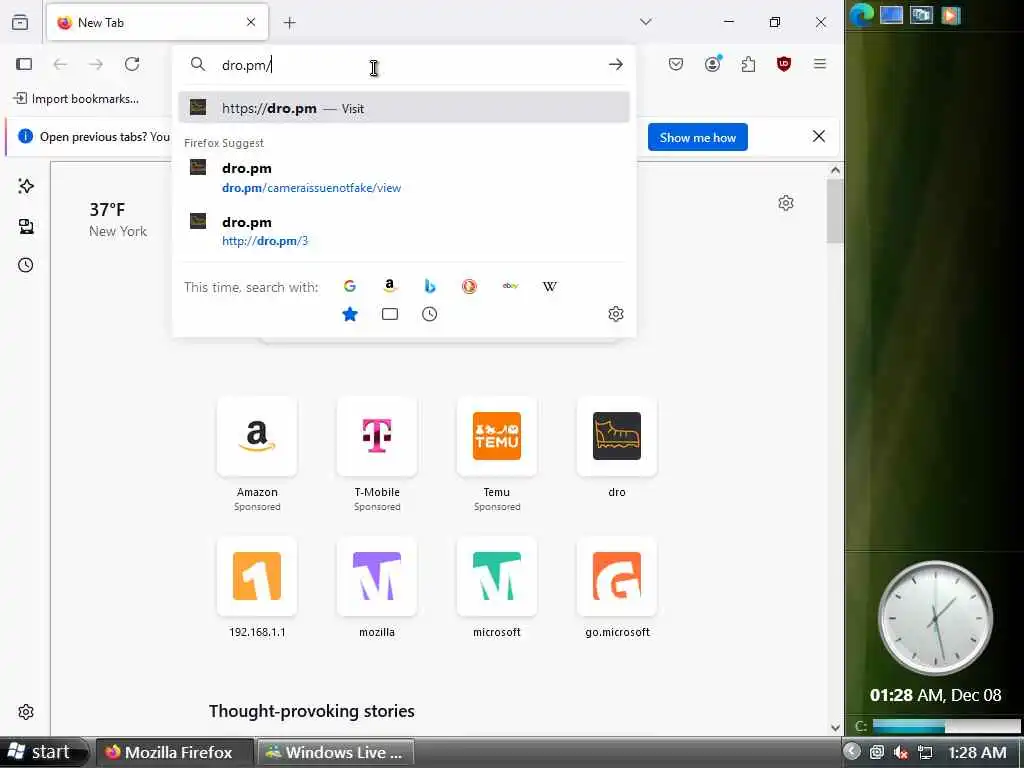The width and height of the screenshot is (1024, 768).
Task: Click the page scrollbar up arrow
Action: coord(835,170)
